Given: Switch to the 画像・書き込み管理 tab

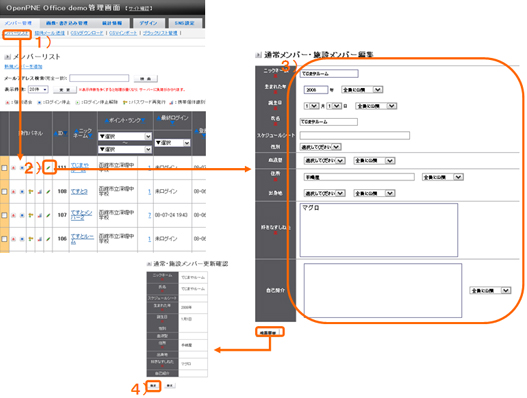Looking at the screenshot, I should coord(67,23).
